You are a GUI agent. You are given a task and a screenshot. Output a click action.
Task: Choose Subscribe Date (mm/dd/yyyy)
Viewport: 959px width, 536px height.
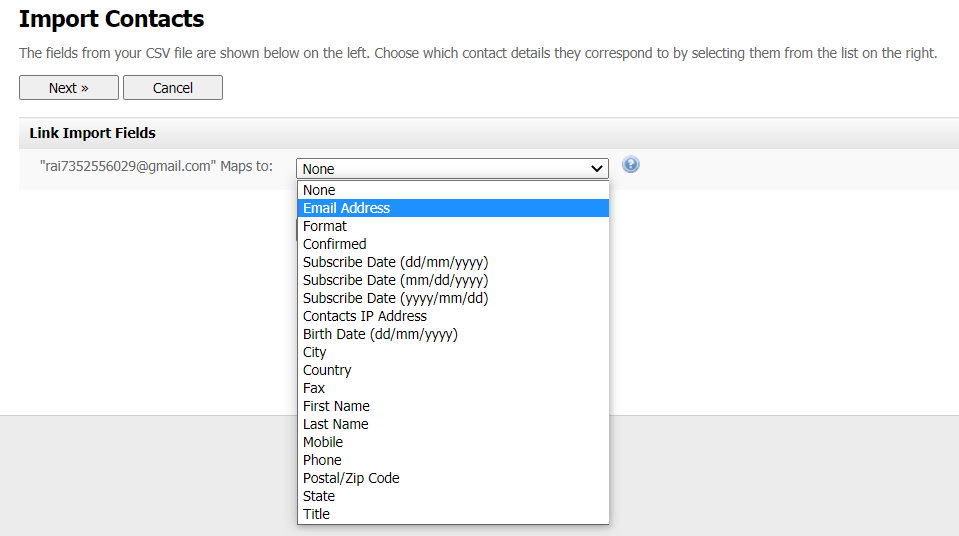(453, 280)
